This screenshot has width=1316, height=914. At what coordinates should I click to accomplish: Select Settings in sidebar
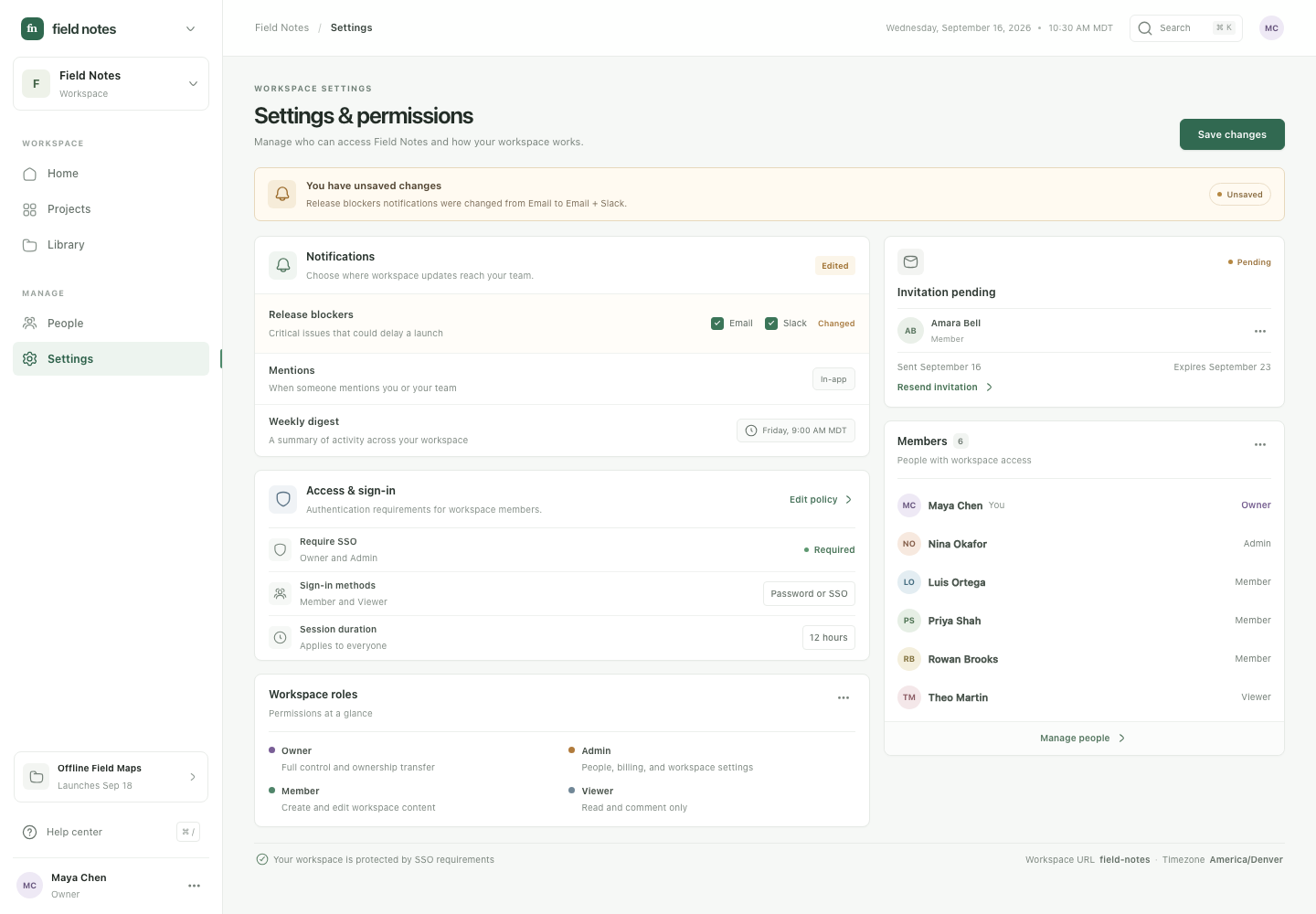[x=111, y=359]
